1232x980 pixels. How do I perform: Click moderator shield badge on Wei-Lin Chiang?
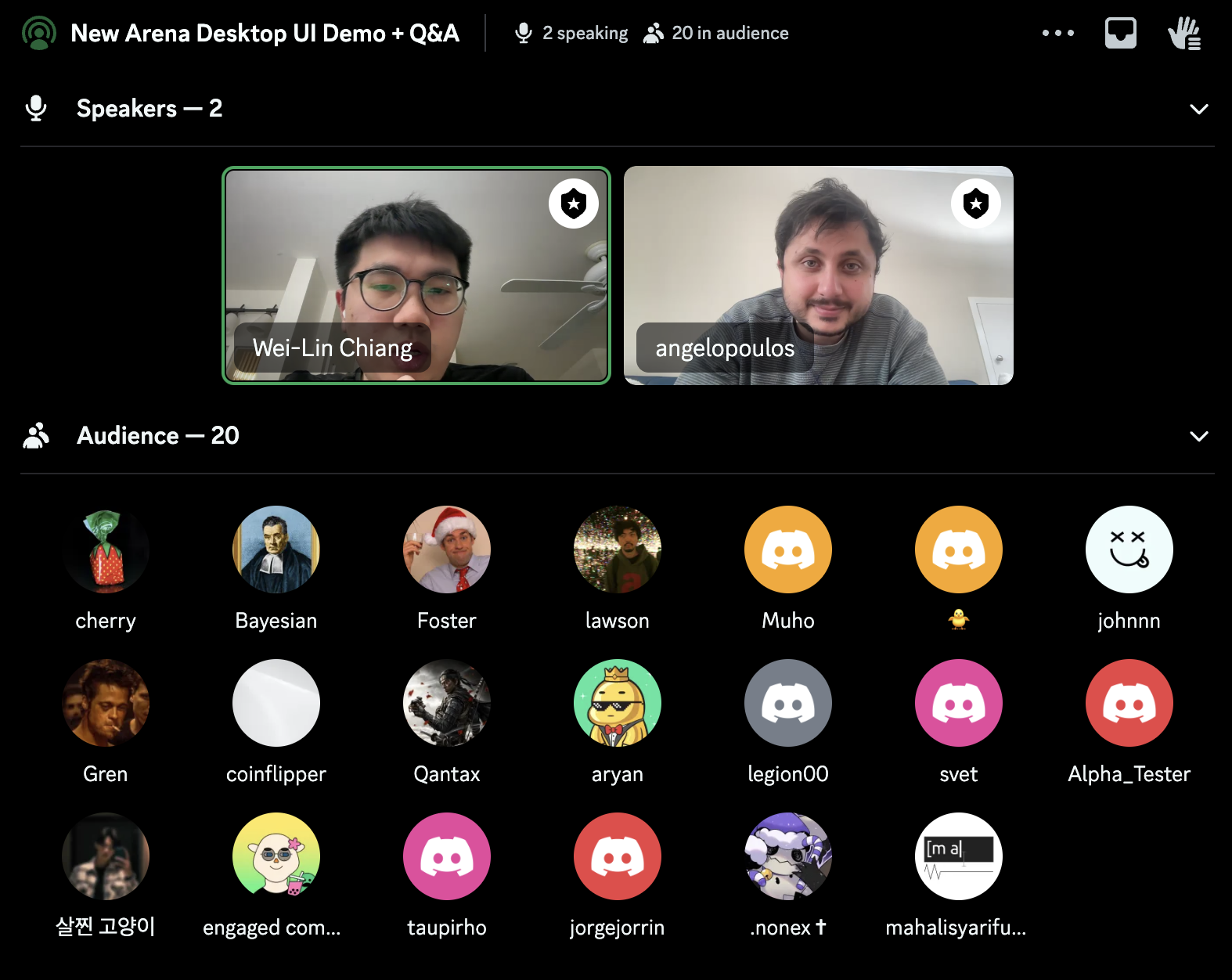[x=574, y=204]
